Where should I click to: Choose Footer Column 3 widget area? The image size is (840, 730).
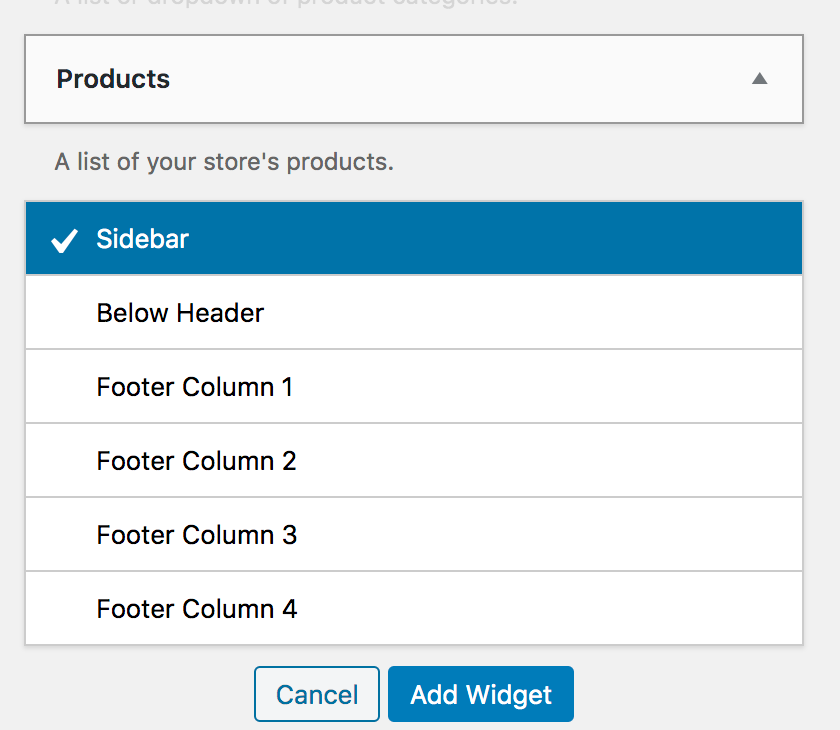[x=413, y=535]
